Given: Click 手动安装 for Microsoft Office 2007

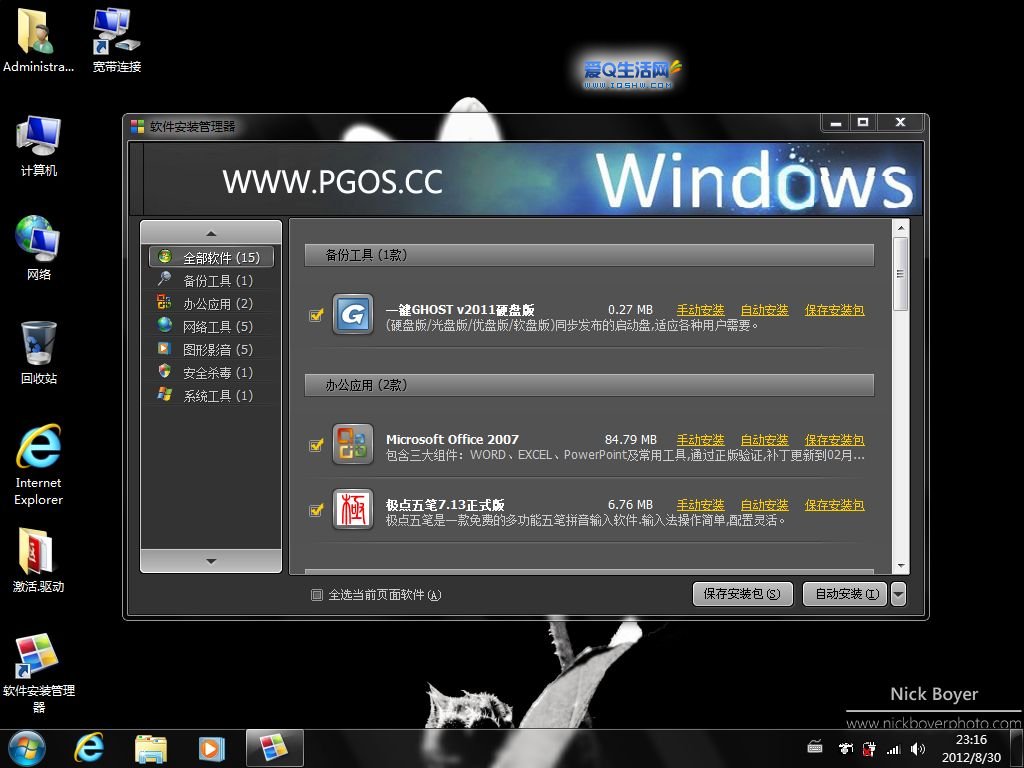Looking at the screenshot, I should pos(700,440).
